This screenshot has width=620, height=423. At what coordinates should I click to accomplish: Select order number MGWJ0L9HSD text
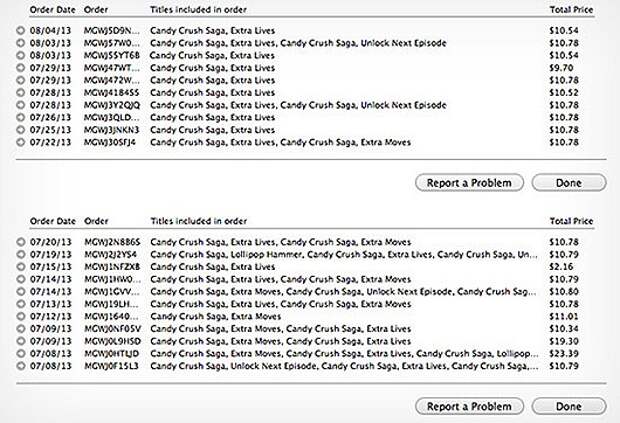(x=113, y=341)
